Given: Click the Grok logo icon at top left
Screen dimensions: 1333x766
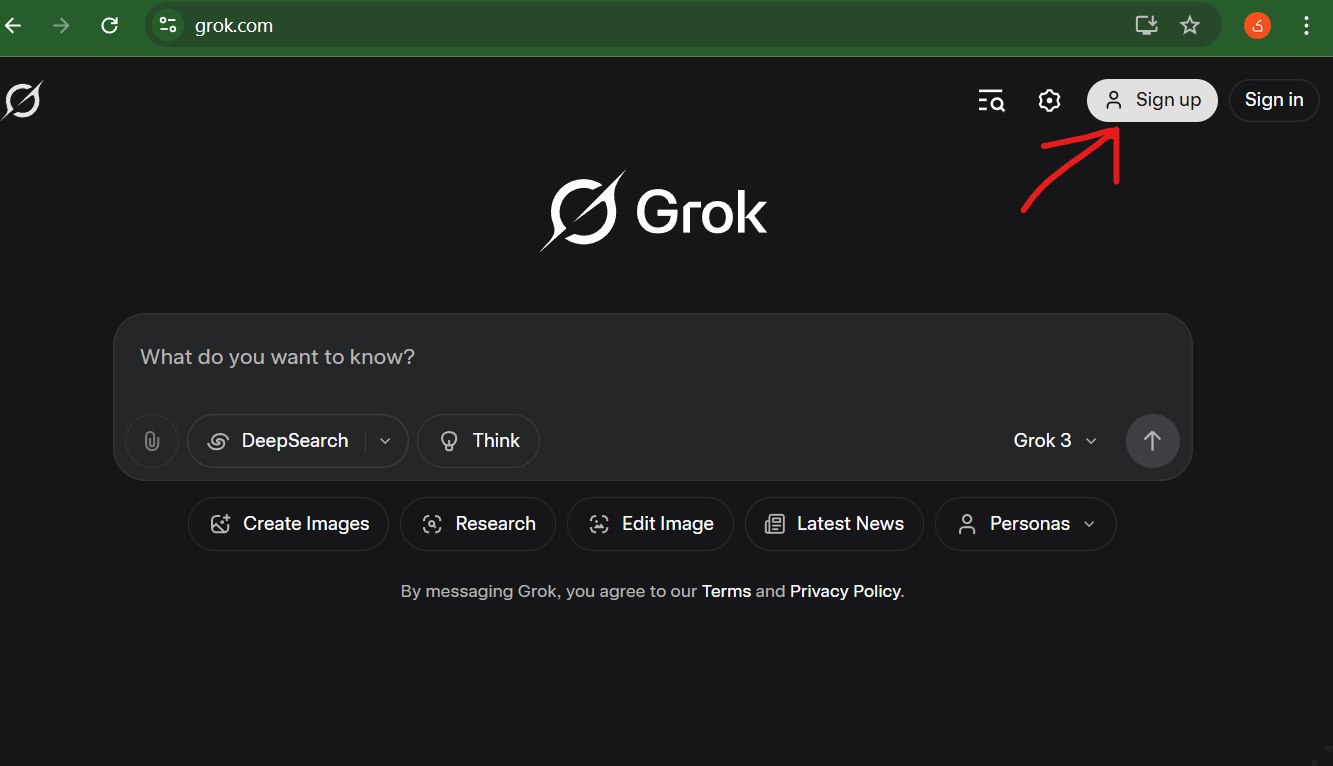Looking at the screenshot, I should 22,100.
